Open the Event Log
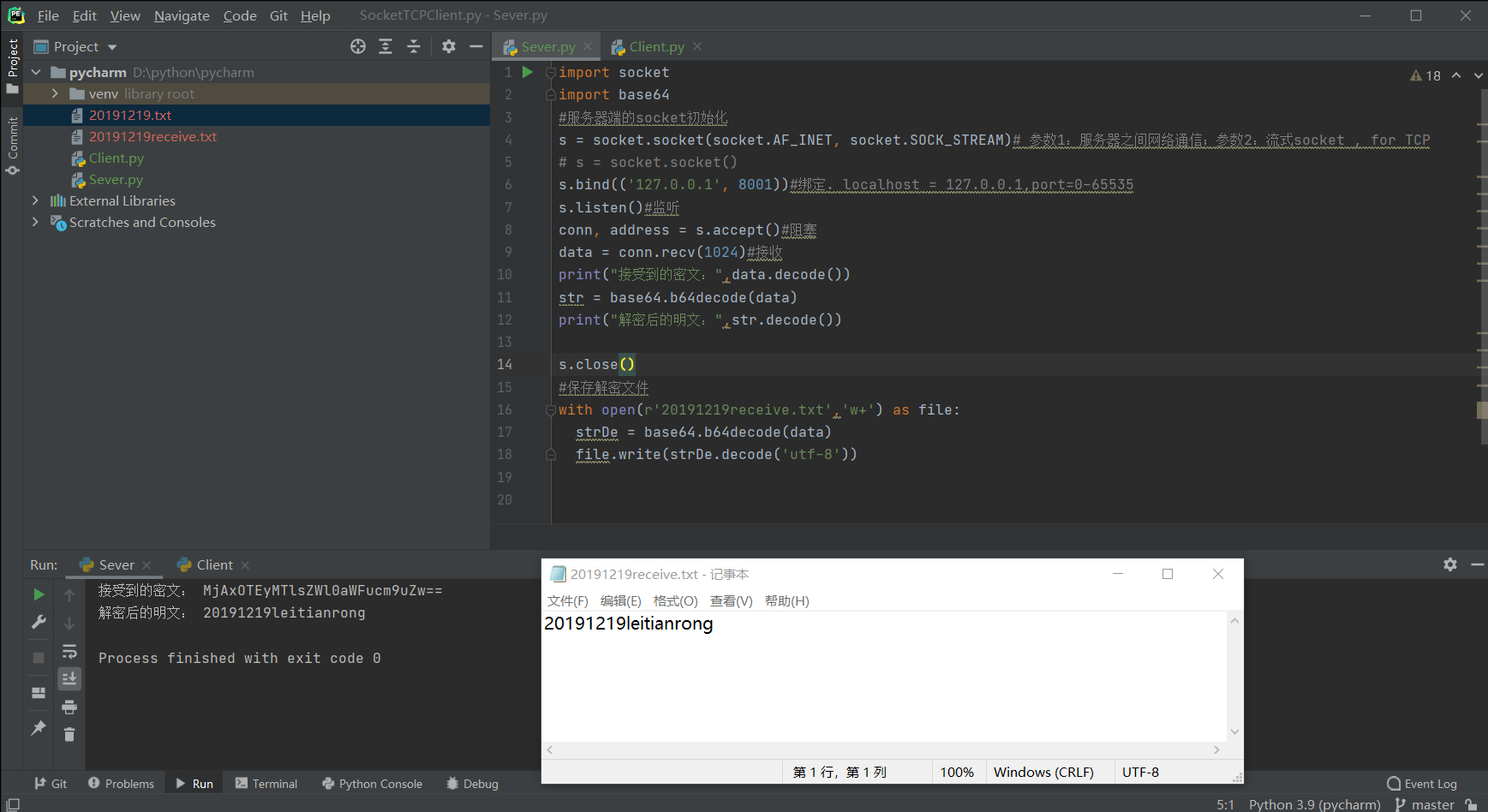 click(1422, 784)
